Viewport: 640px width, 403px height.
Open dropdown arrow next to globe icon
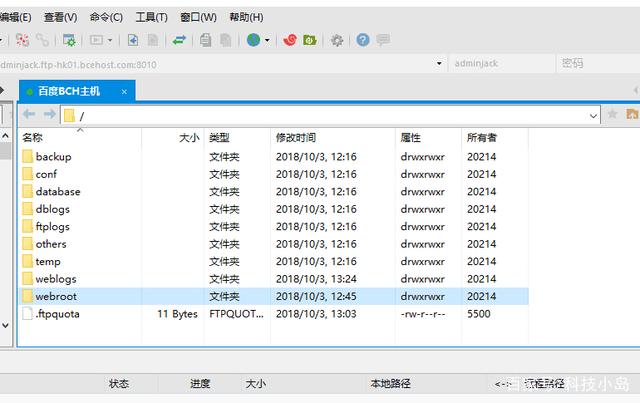[x=268, y=40]
